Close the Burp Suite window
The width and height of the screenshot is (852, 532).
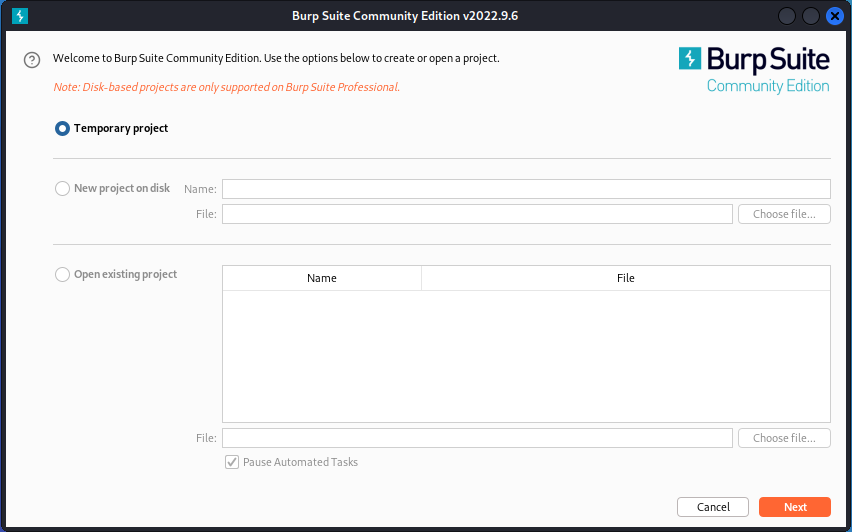coord(835,16)
